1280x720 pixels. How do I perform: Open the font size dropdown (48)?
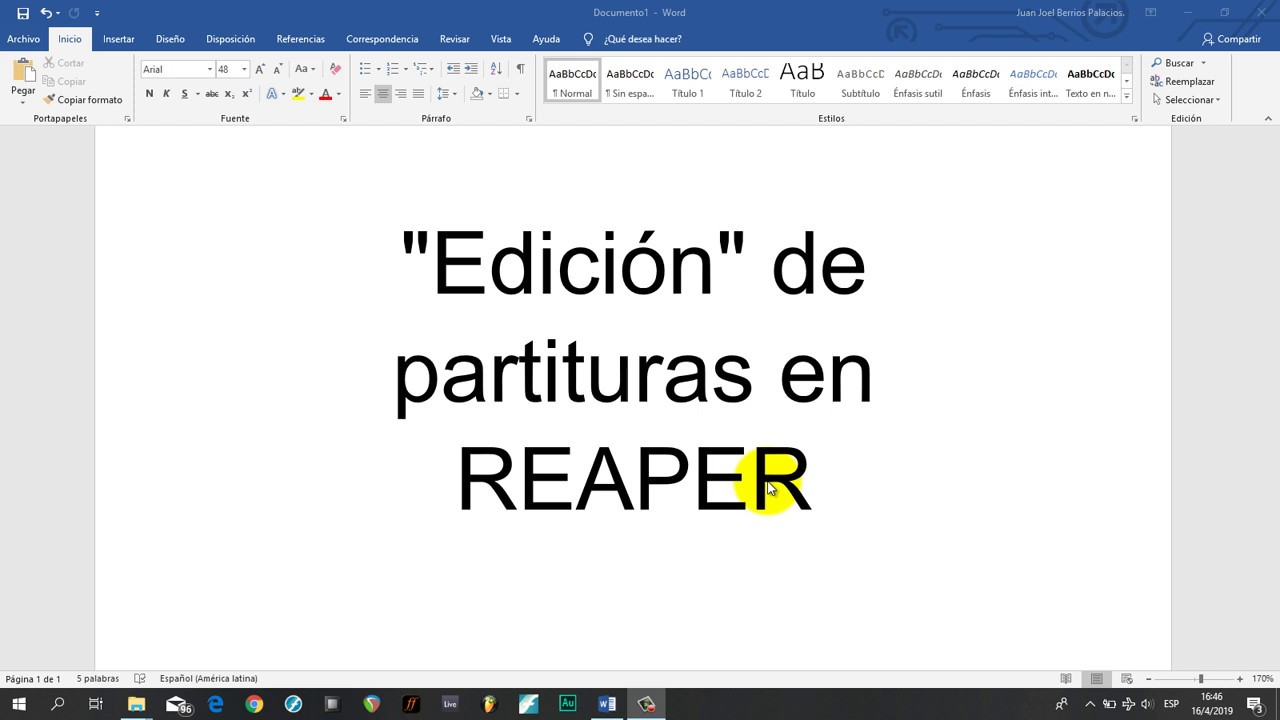tap(244, 69)
